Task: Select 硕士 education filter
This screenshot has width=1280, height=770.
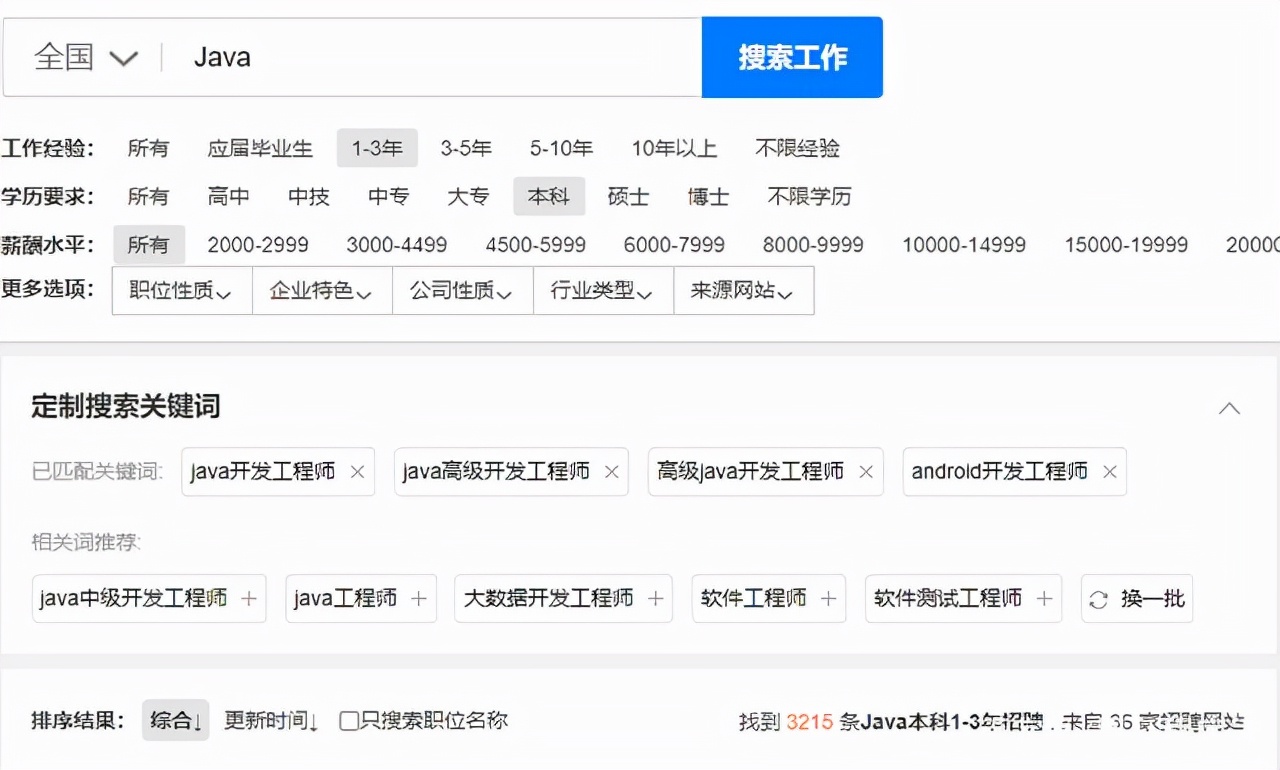Action: point(628,196)
